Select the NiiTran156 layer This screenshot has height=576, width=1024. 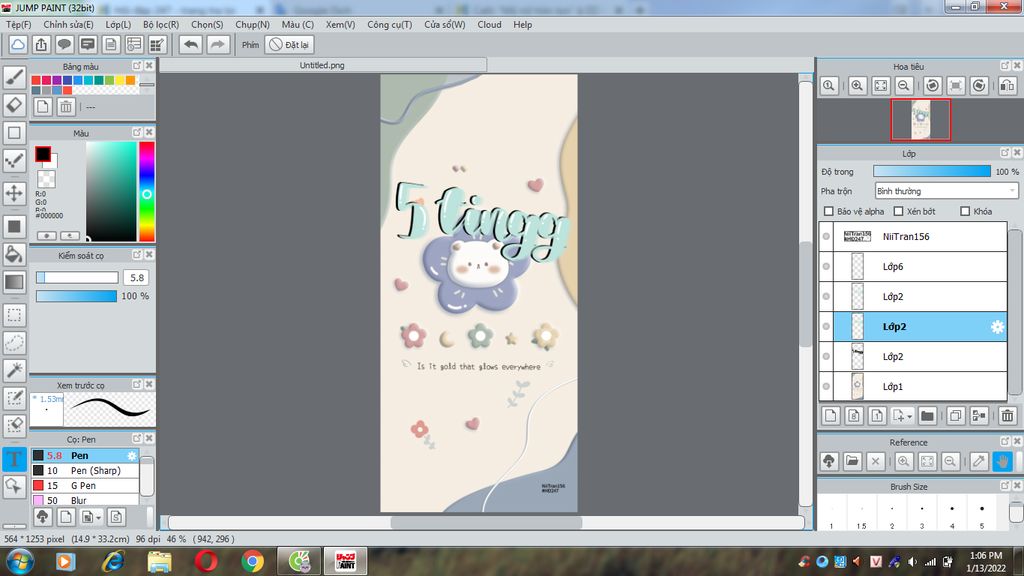coord(913,236)
